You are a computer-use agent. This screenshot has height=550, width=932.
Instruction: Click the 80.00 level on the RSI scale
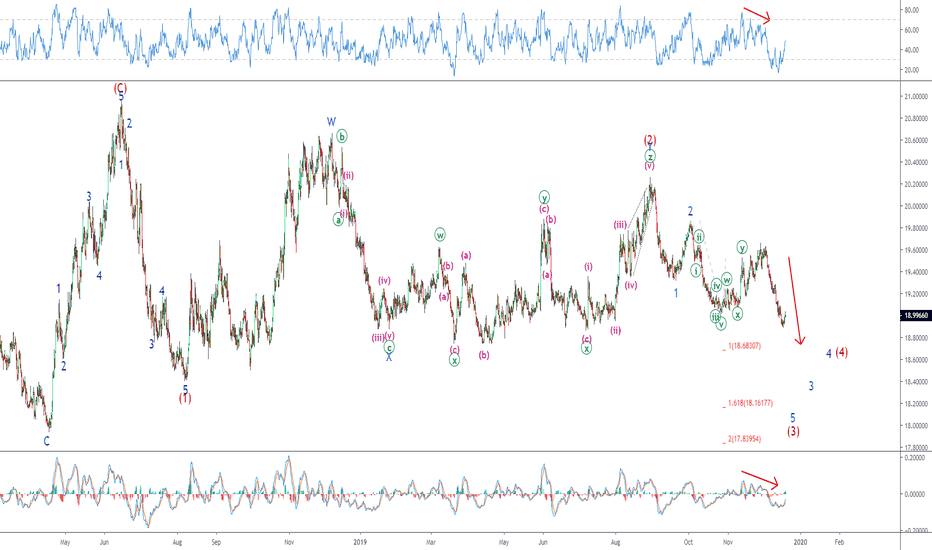pyautogui.click(x=911, y=10)
